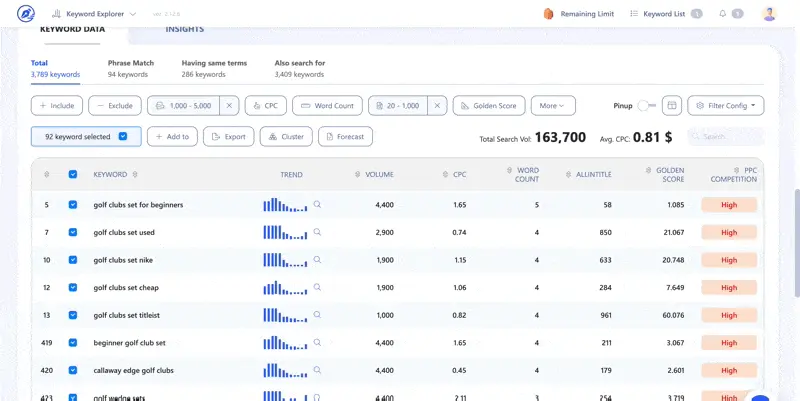Select the Total keywords tab
This screenshot has height=401, width=800.
click(55, 69)
